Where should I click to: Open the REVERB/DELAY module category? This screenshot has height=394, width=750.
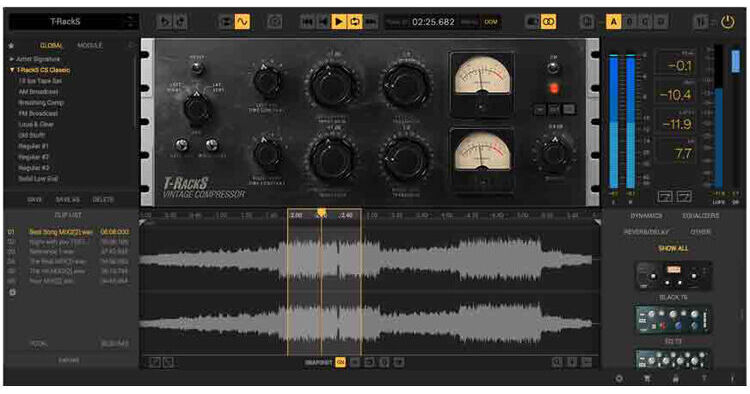pyautogui.click(x=646, y=232)
